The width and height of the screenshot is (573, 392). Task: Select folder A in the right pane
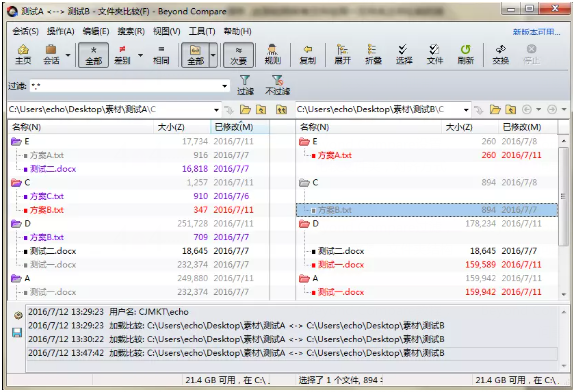tap(309, 278)
